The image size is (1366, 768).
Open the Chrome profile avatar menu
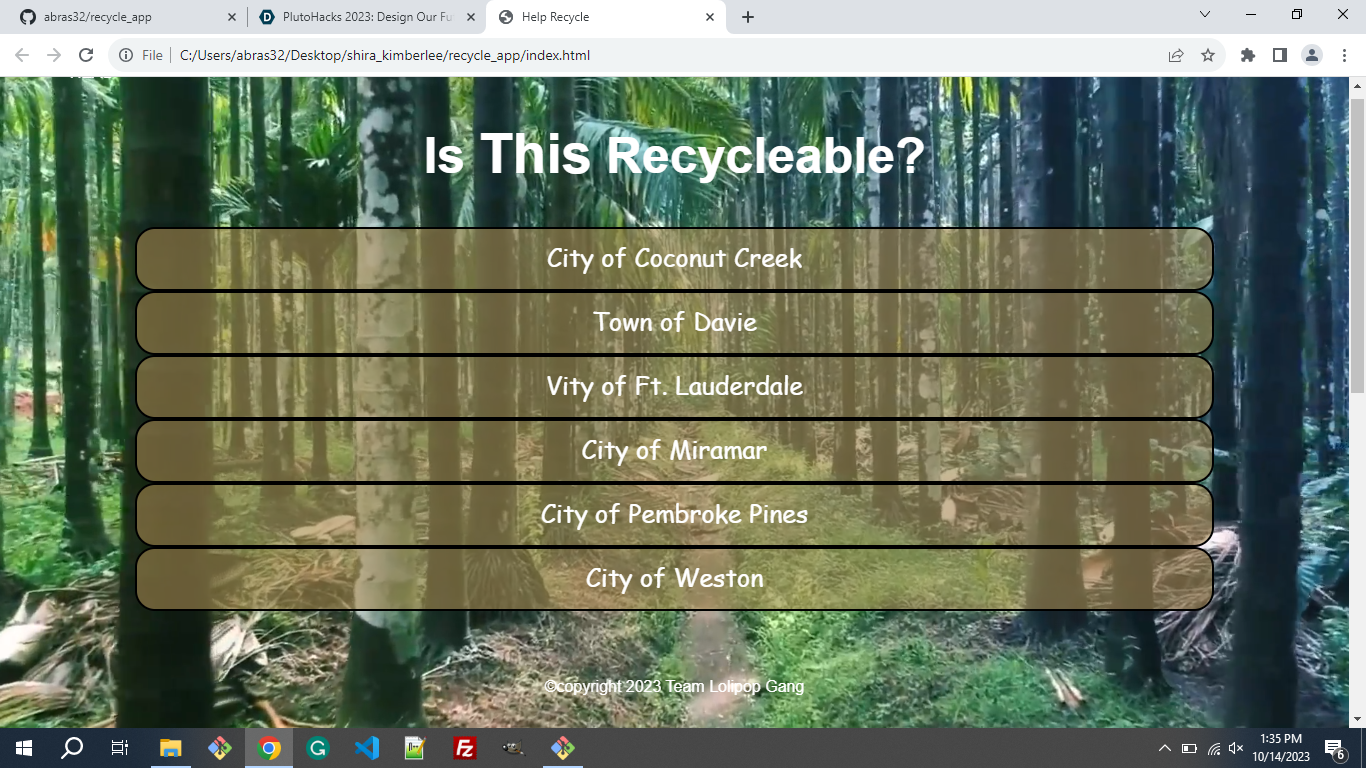click(1311, 55)
